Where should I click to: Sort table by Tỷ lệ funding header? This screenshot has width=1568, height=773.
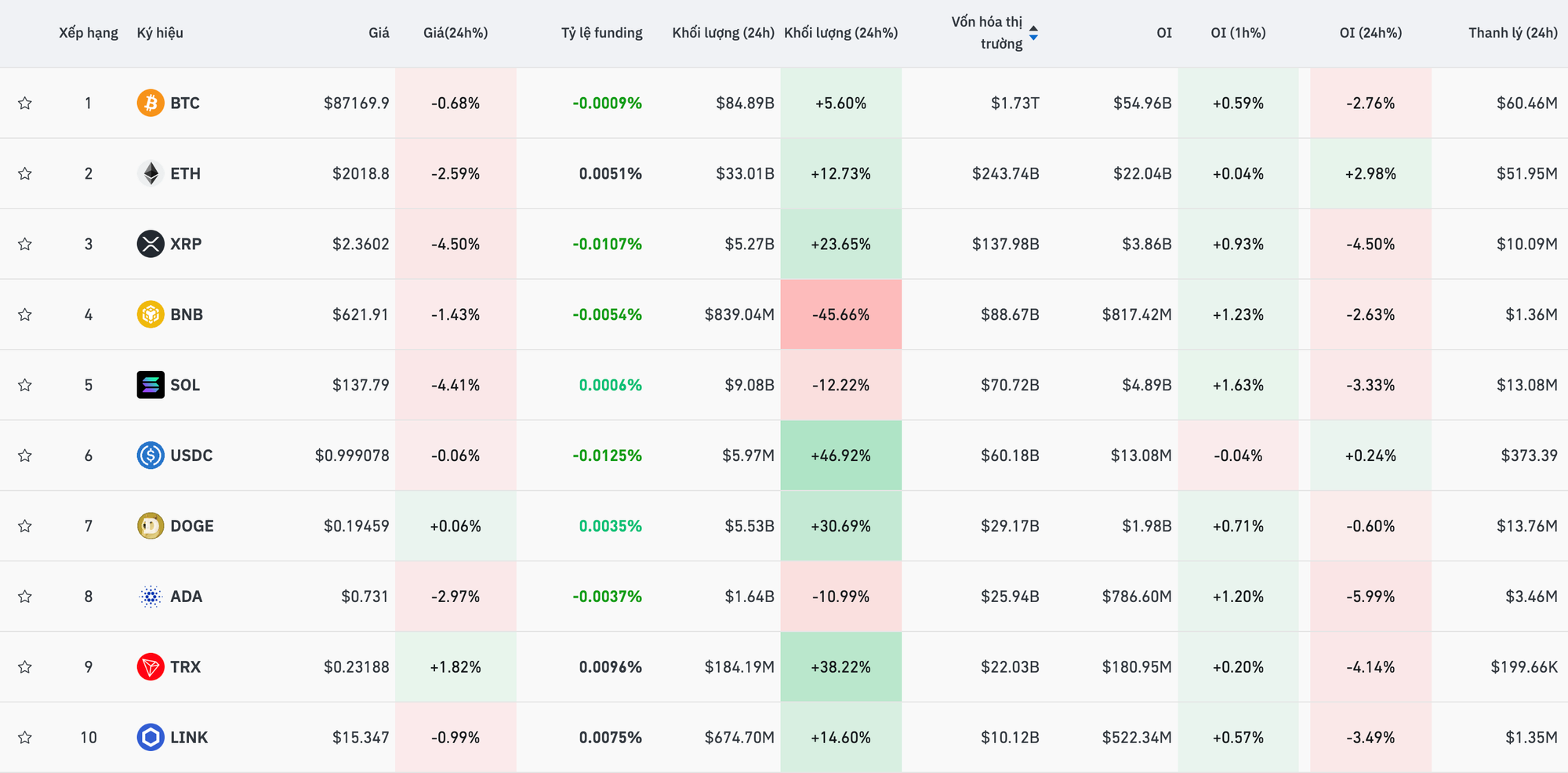click(x=601, y=33)
